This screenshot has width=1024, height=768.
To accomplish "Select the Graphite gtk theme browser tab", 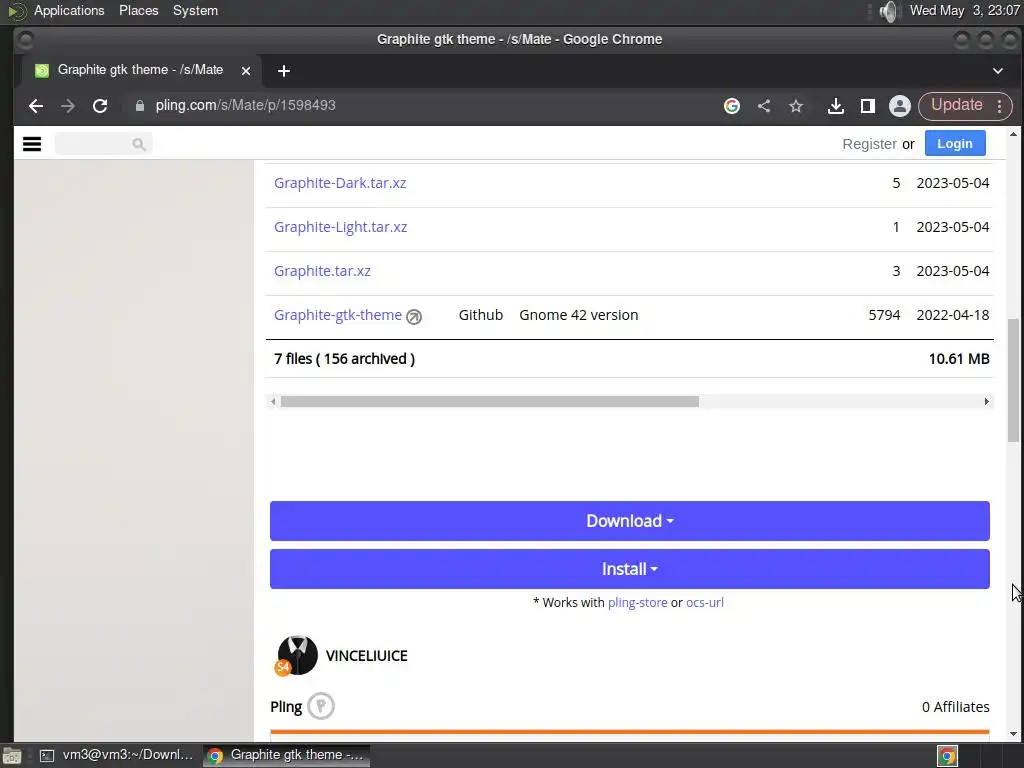I will [x=140, y=71].
